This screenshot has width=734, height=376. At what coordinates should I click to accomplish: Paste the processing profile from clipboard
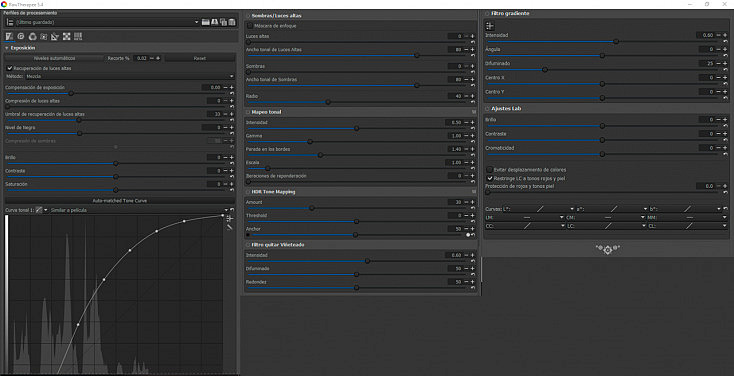coord(232,22)
